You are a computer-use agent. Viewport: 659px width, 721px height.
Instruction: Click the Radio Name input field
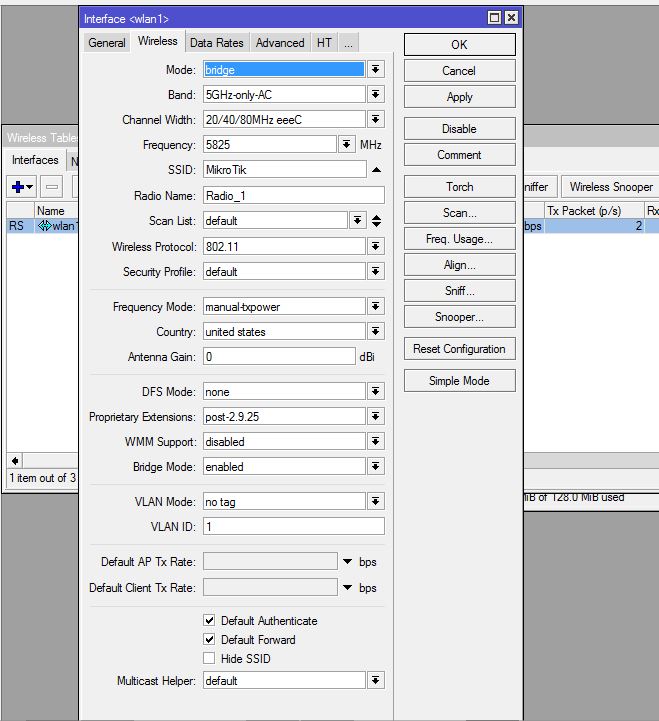pos(294,195)
